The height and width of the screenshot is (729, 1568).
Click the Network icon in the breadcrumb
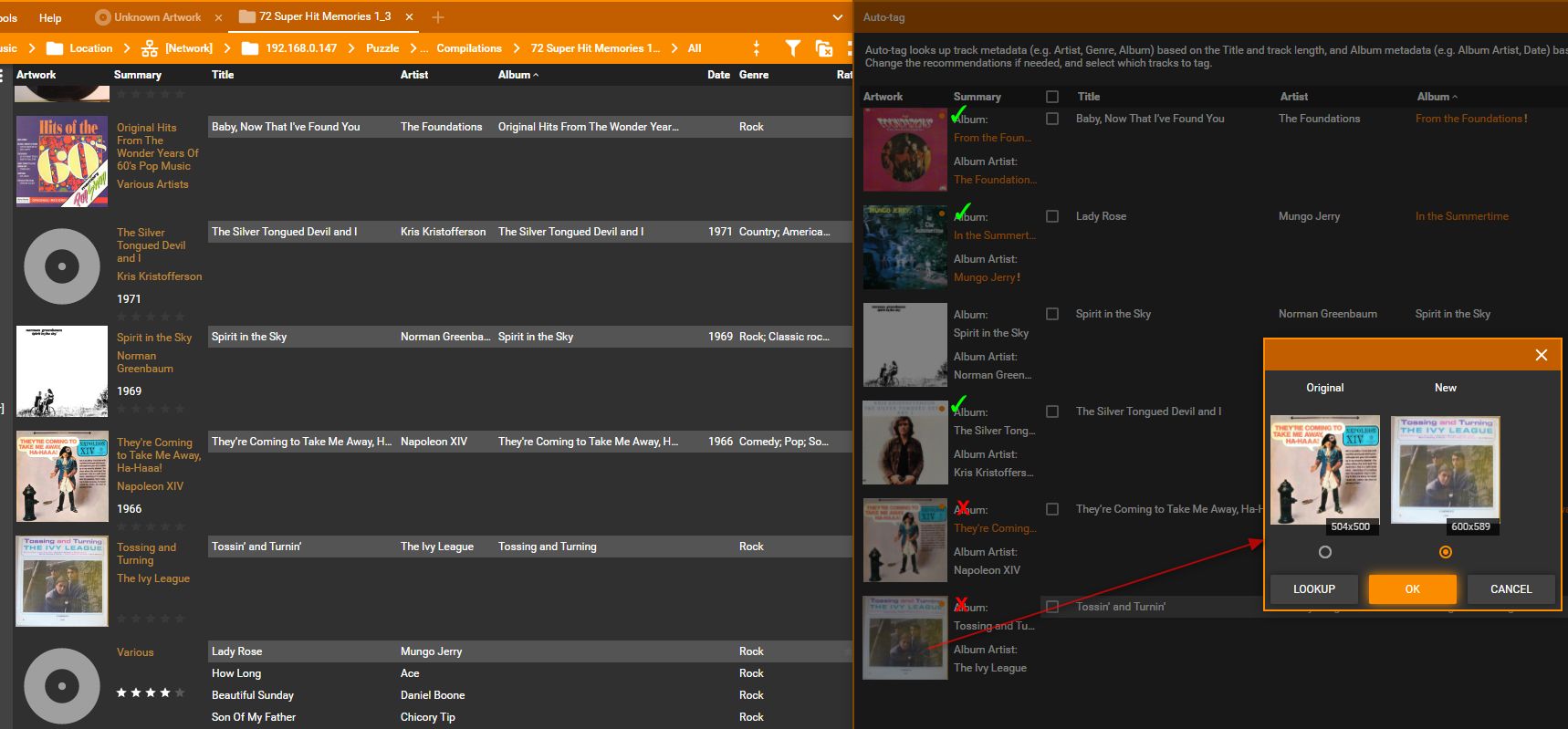tap(149, 48)
